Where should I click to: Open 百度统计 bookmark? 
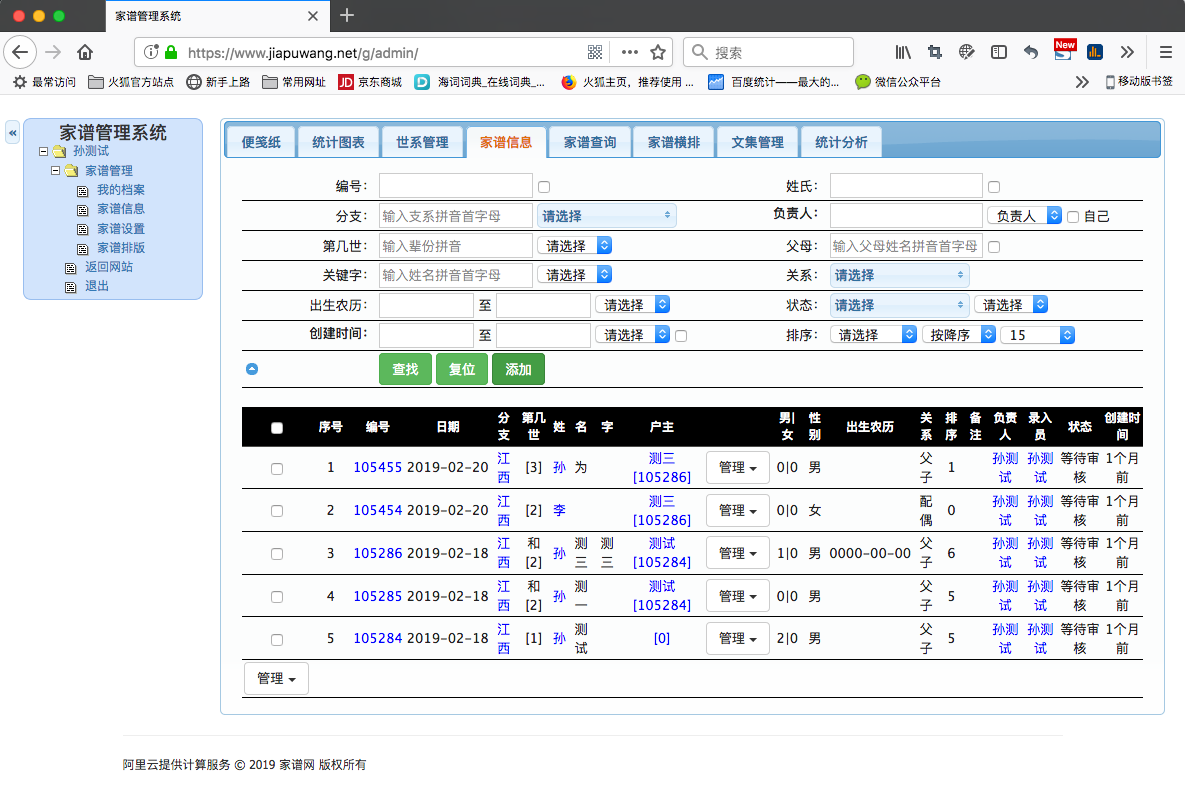coord(774,82)
